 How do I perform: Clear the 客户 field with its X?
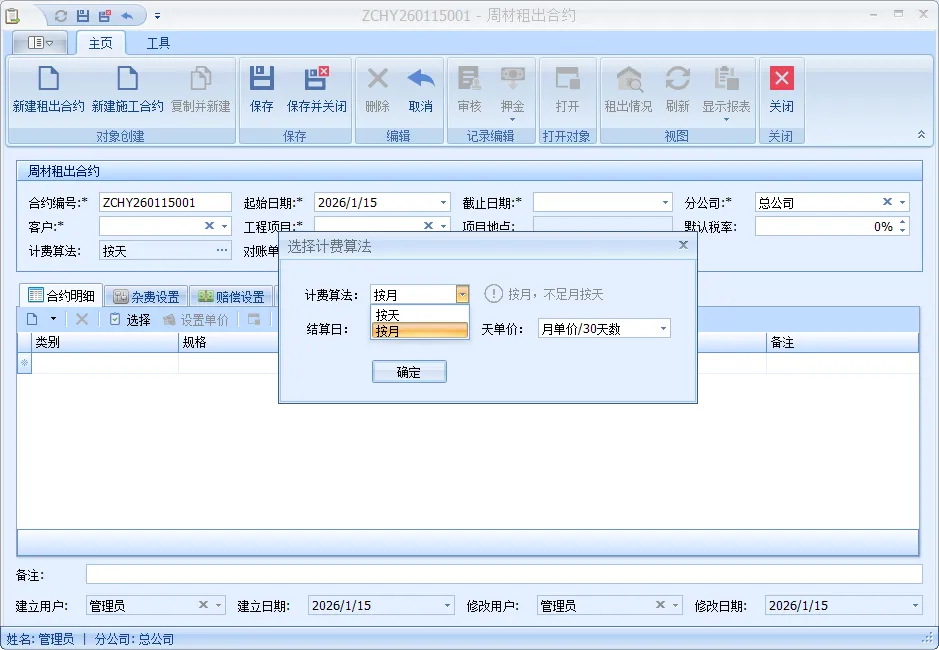209,226
